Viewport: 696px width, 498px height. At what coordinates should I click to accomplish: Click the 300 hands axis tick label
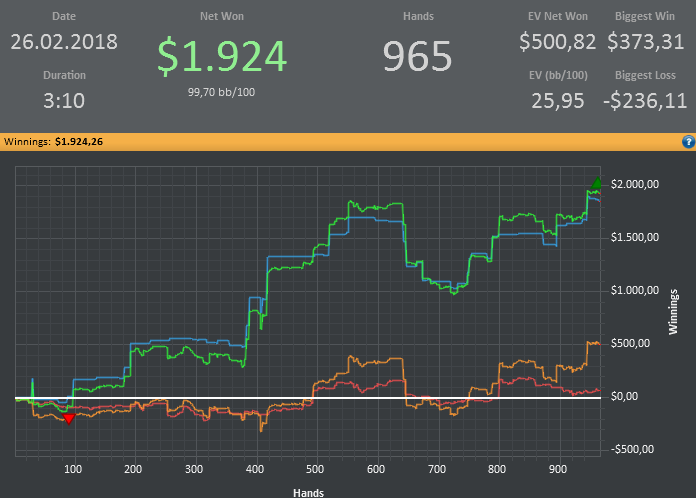pos(194,469)
